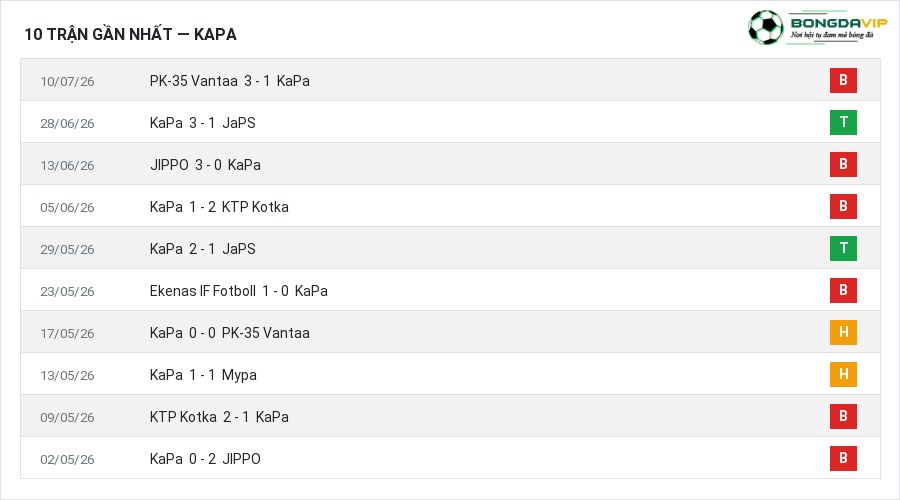
Task: Open the KaPa 3-1 JaPS match result
Action: tap(203, 123)
